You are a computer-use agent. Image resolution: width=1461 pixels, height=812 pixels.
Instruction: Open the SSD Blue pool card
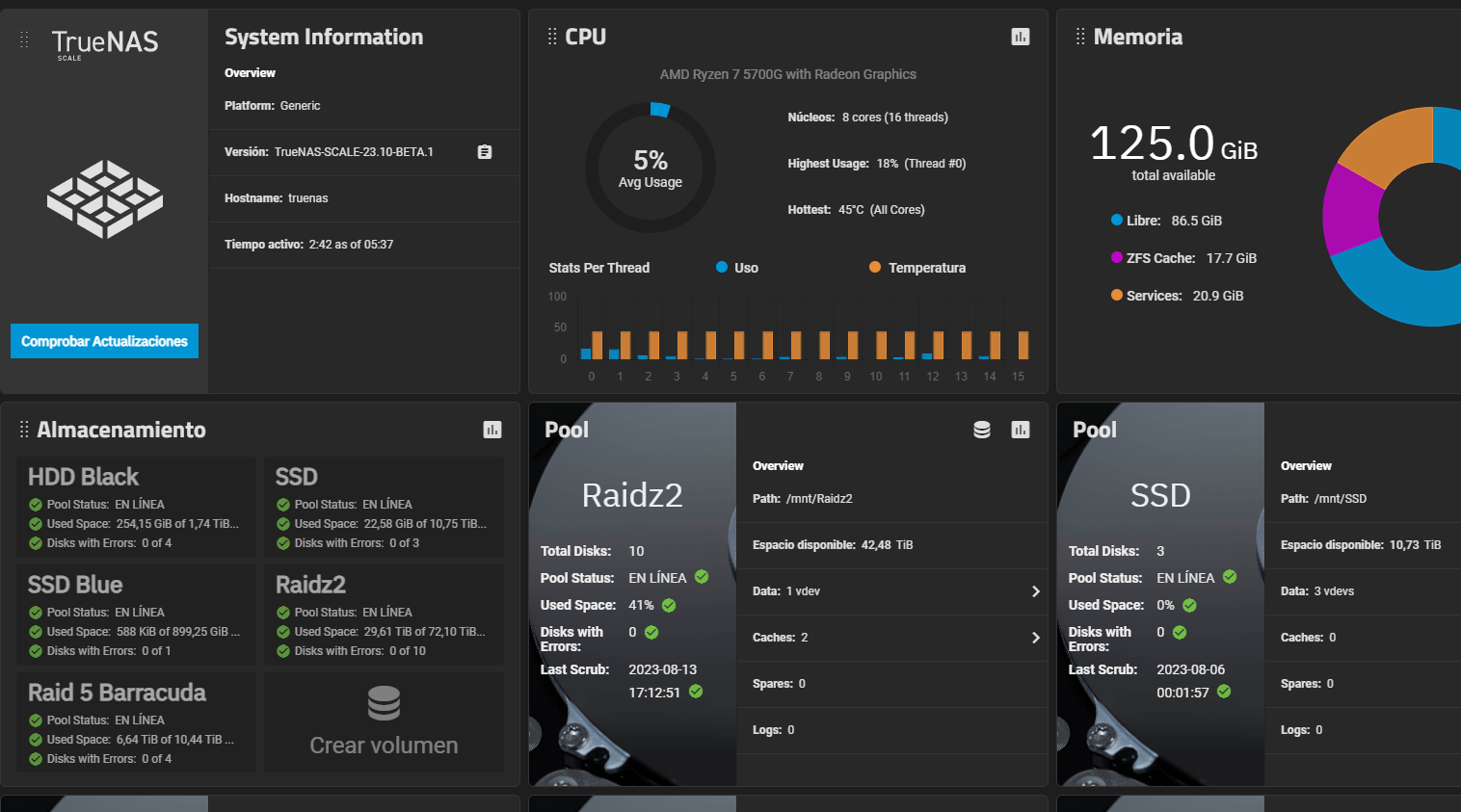click(136, 615)
